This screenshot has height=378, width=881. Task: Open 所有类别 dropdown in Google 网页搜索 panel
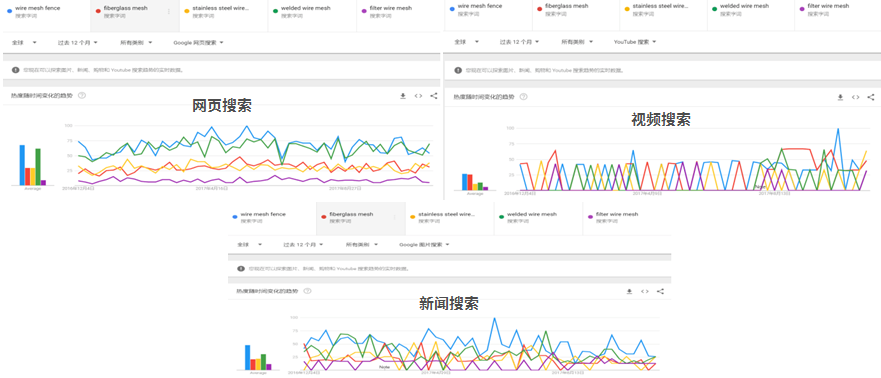(x=136, y=42)
